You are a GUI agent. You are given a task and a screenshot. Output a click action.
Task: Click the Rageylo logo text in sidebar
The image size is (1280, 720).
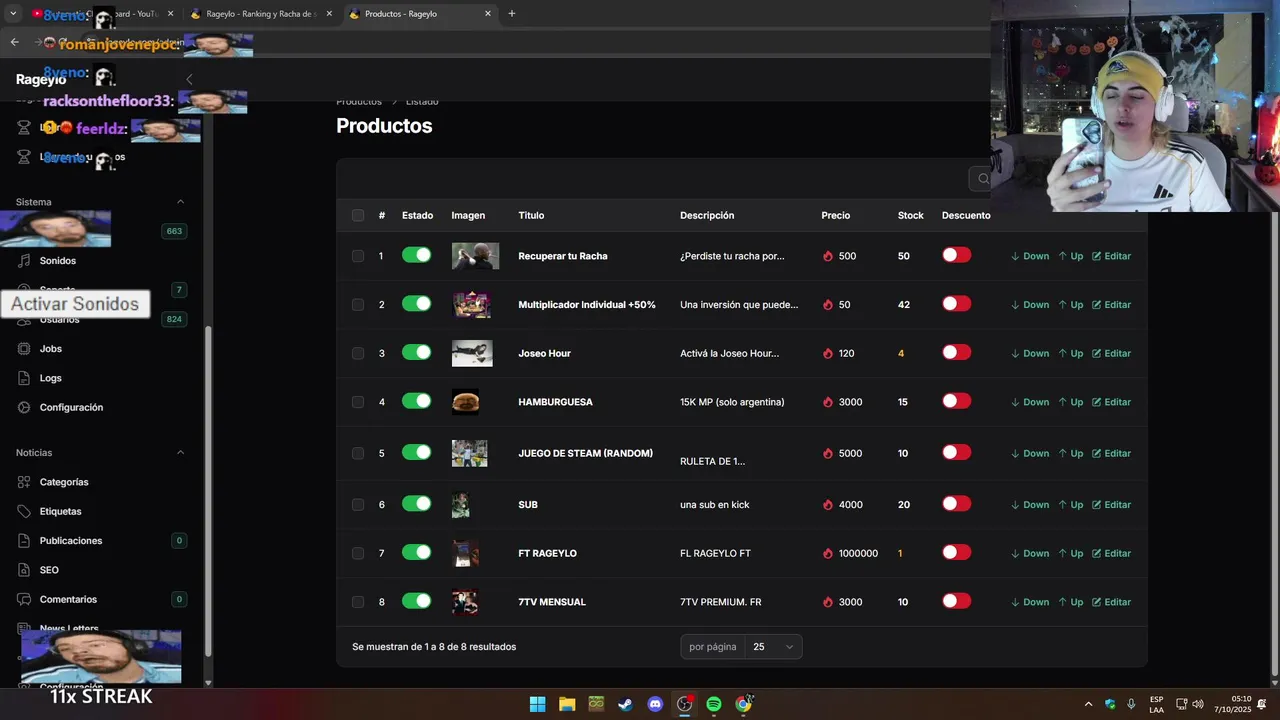[x=41, y=79]
